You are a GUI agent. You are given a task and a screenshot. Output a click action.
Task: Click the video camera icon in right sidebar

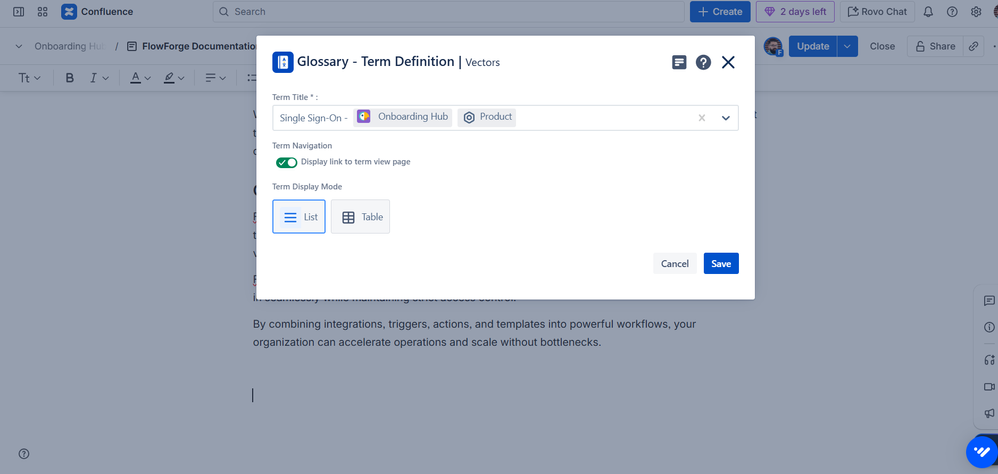(989, 387)
